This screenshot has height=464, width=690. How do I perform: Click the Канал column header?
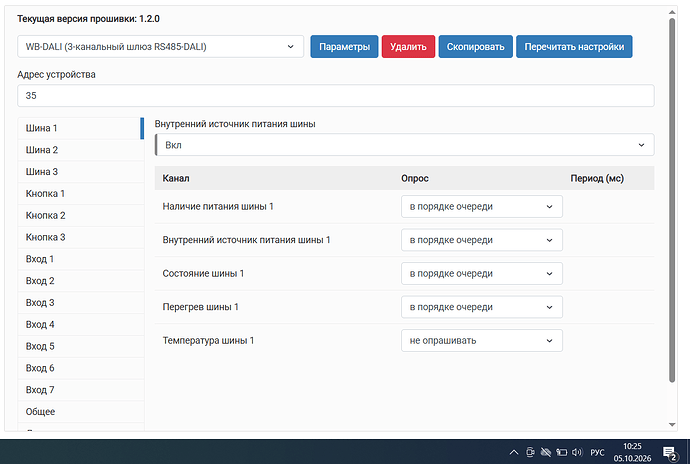click(176, 178)
